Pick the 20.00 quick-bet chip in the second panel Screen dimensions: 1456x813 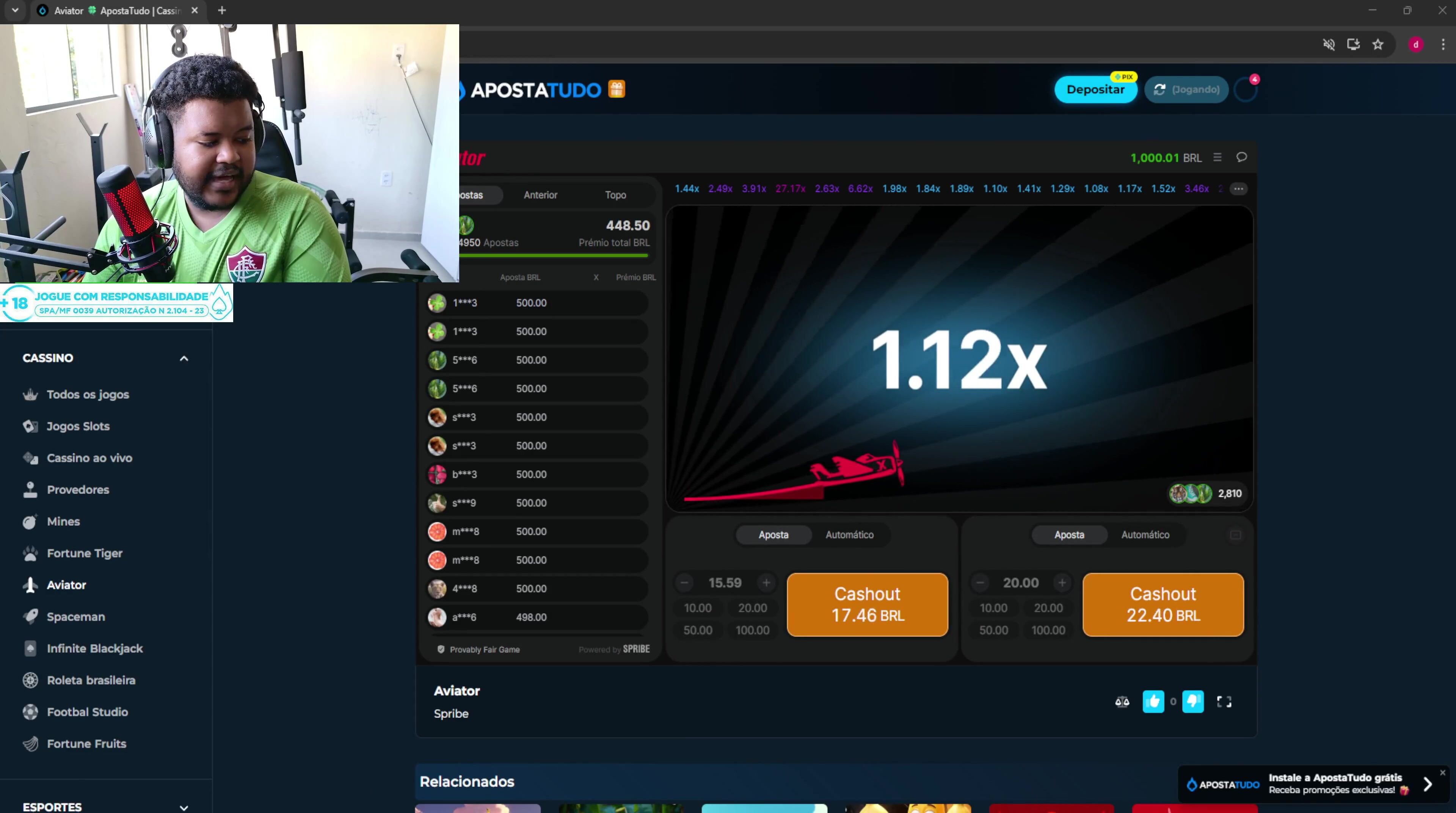click(1048, 608)
